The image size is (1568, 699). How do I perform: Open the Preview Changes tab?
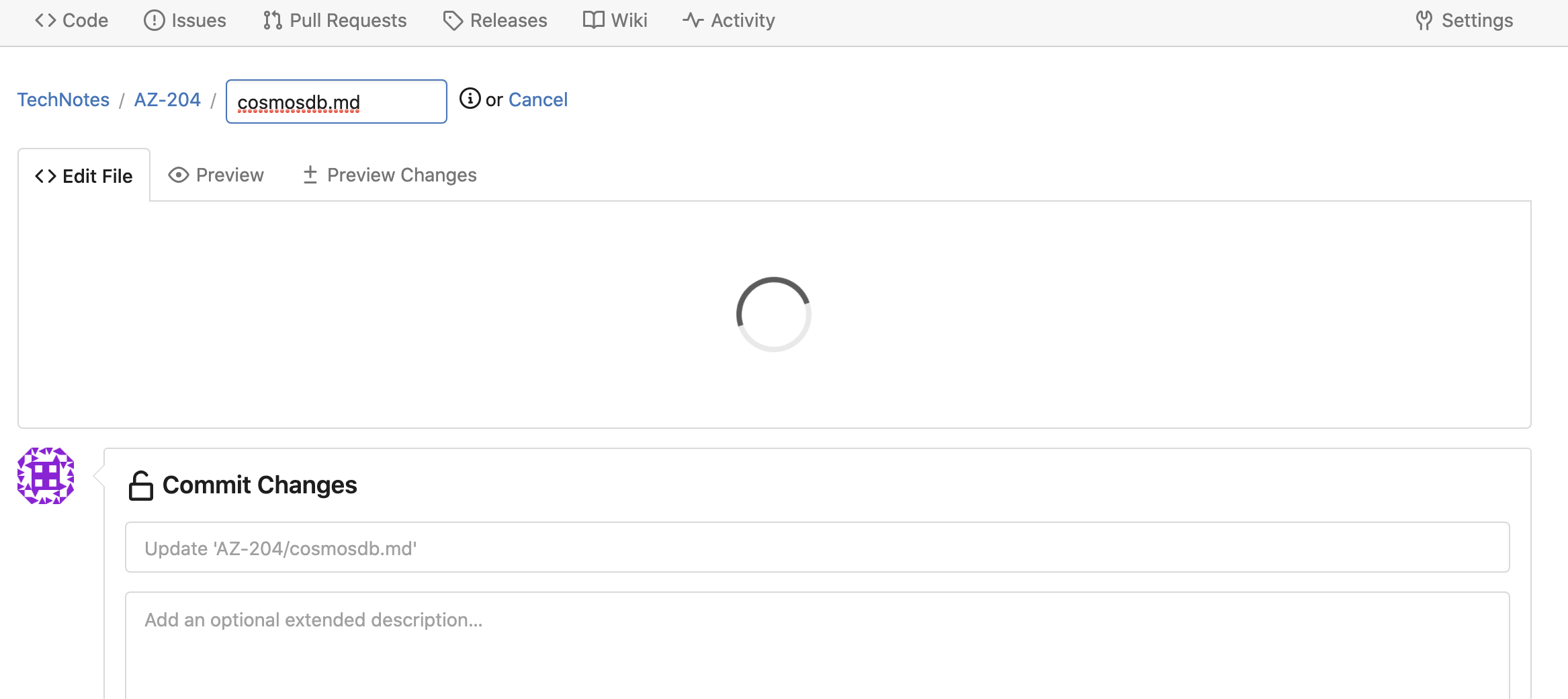(390, 175)
